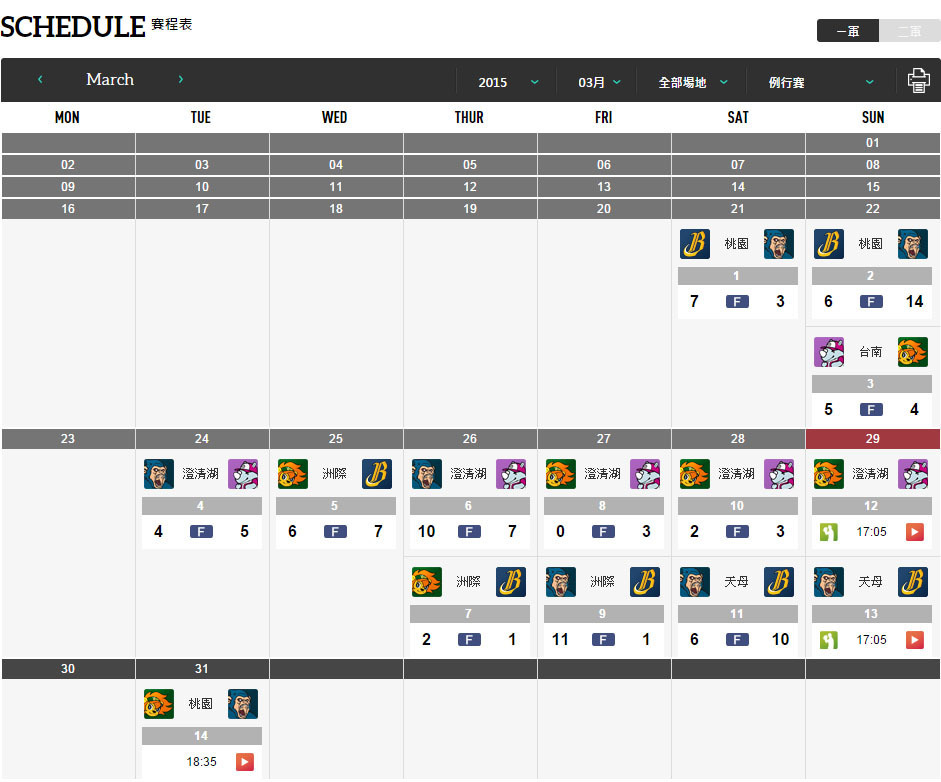The width and height of the screenshot is (941, 782).
Task: Click pink dog logo in game 12
Action: tap(913, 474)
